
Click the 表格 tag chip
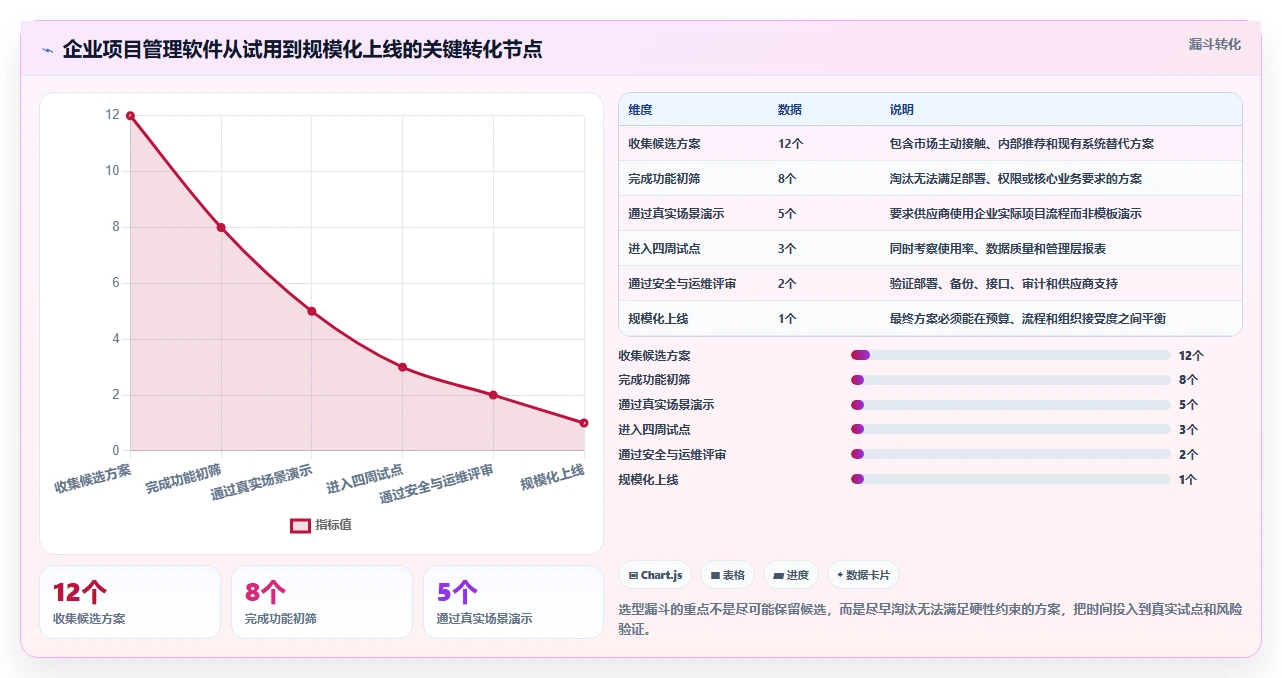click(x=728, y=575)
